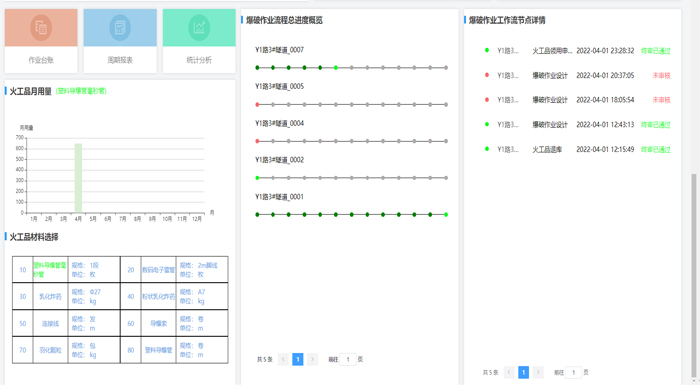Click the bright green current node of 隧道_0007
This screenshot has height=385, width=700.
(x=336, y=68)
